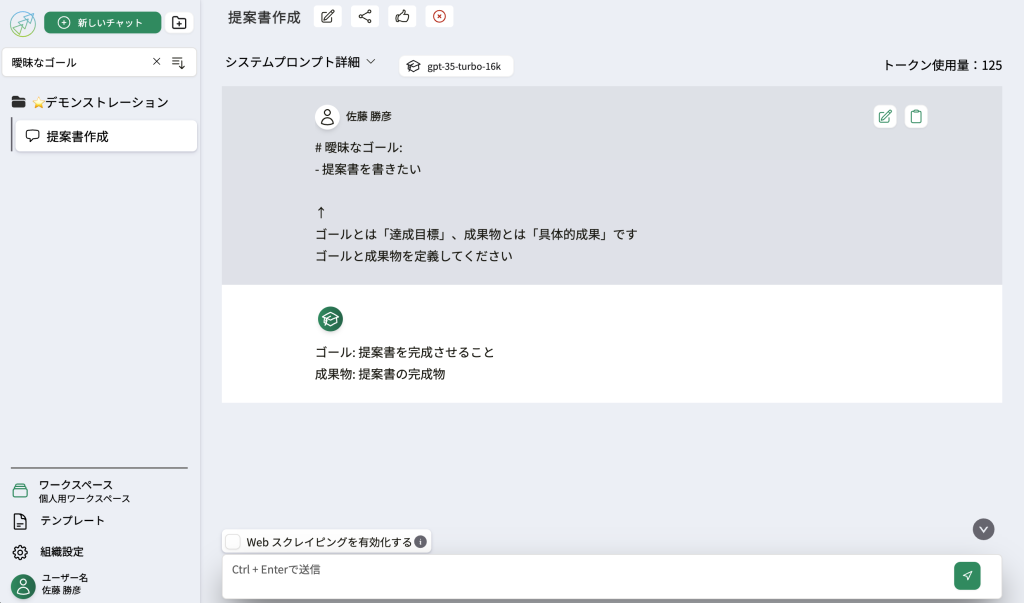Edit the user message by 佐藤 勝彦
Image resolution: width=1024 pixels, height=603 pixels.
point(884,117)
